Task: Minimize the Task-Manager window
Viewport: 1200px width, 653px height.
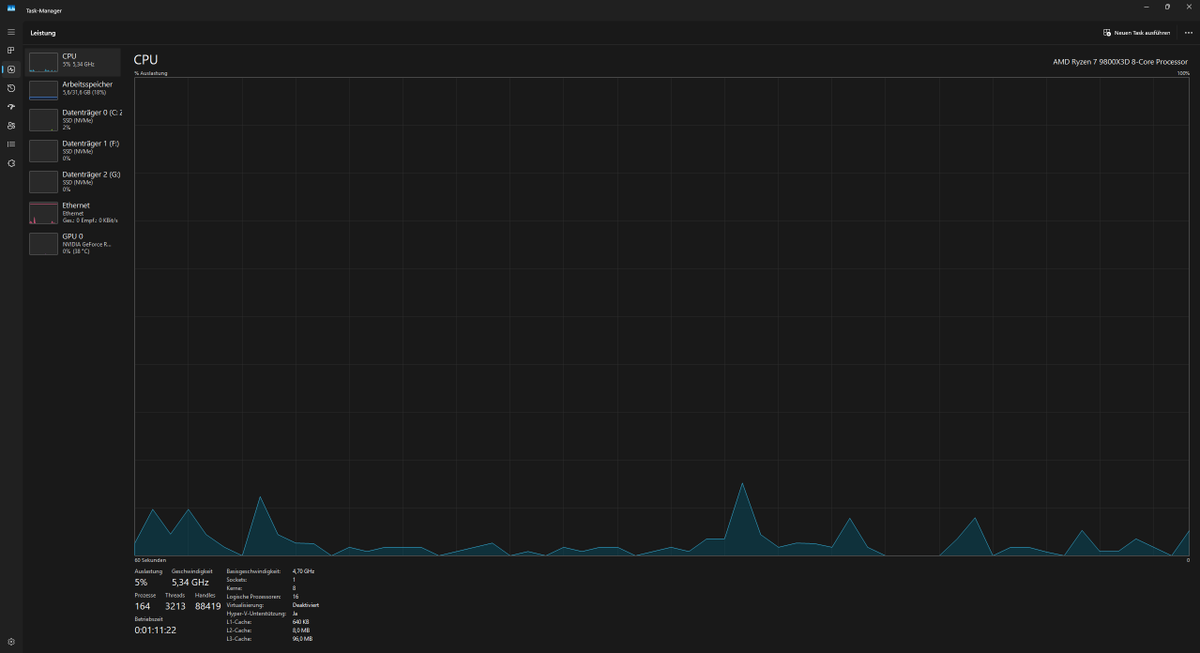Action: click(x=1146, y=7)
